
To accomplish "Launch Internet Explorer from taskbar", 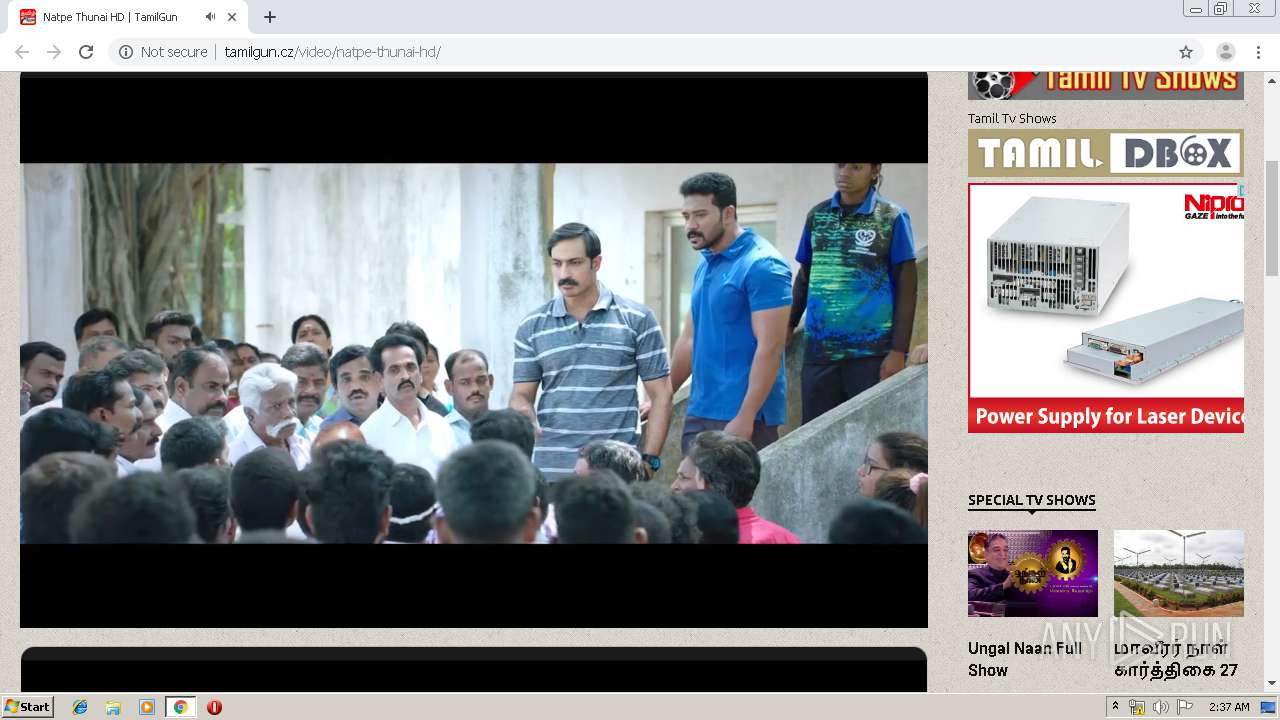I will [x=80, y=707].
